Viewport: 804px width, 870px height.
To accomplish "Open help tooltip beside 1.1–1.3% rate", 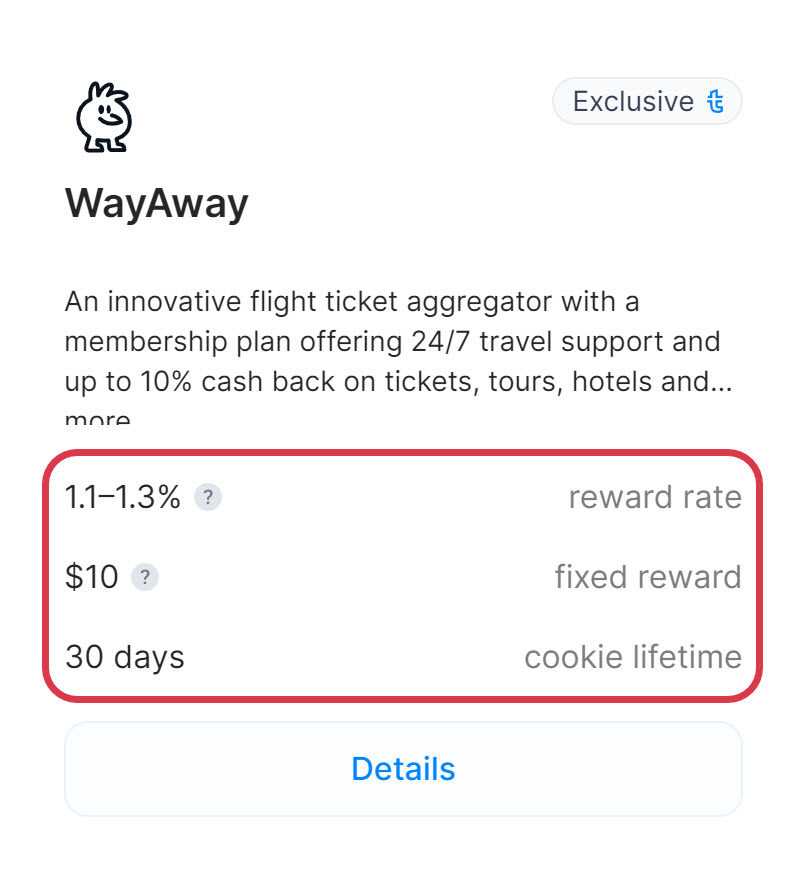I will click(x=207, y=497).
